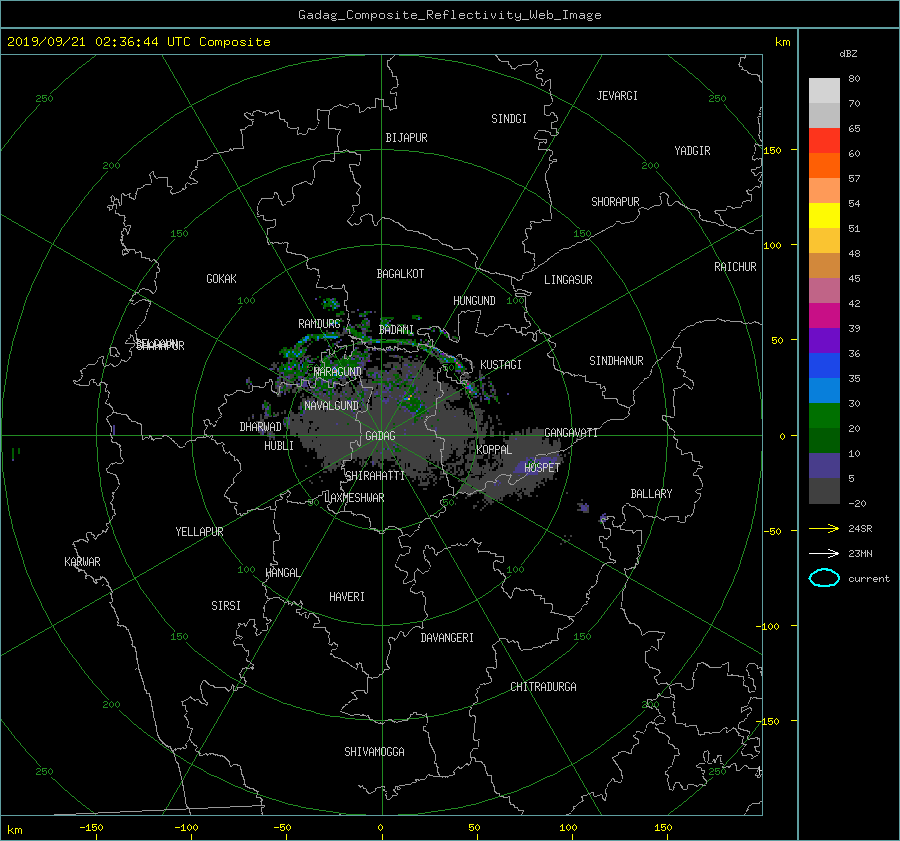Click the NARAGUND city label
The width and height of the screenshot is (900, 841).
point(338,371)
